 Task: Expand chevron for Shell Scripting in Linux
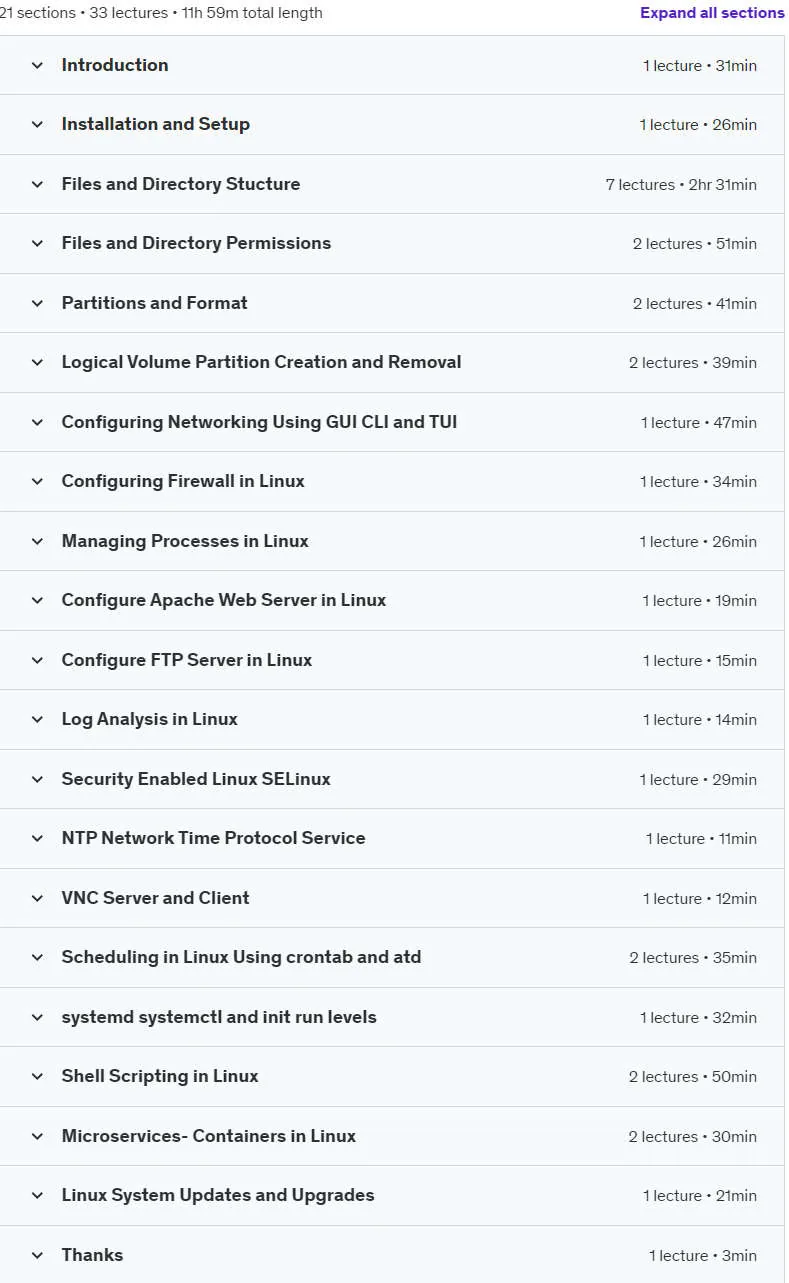37,1076
